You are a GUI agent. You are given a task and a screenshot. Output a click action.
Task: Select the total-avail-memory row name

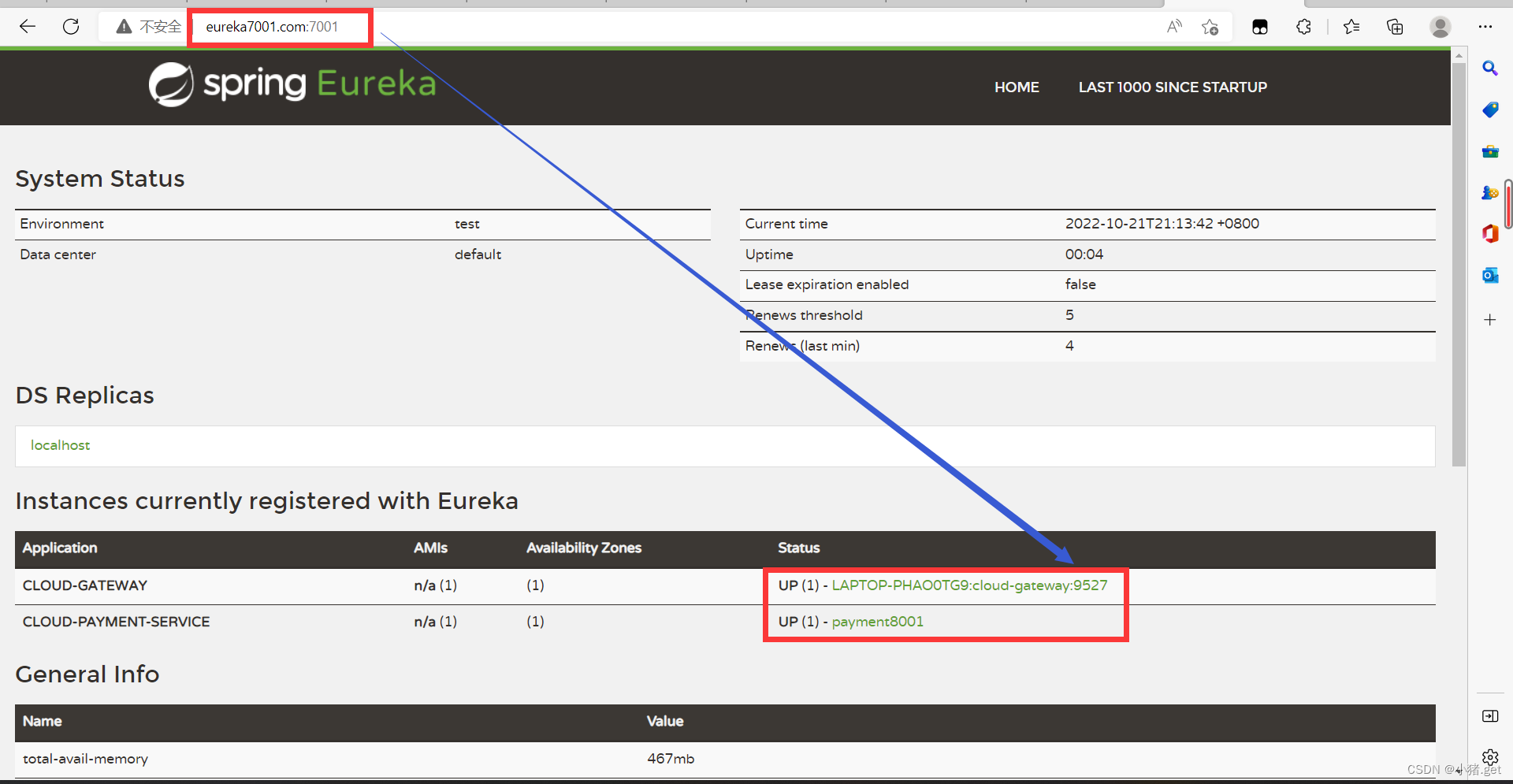pyautogui.click(x=86, y=759)
